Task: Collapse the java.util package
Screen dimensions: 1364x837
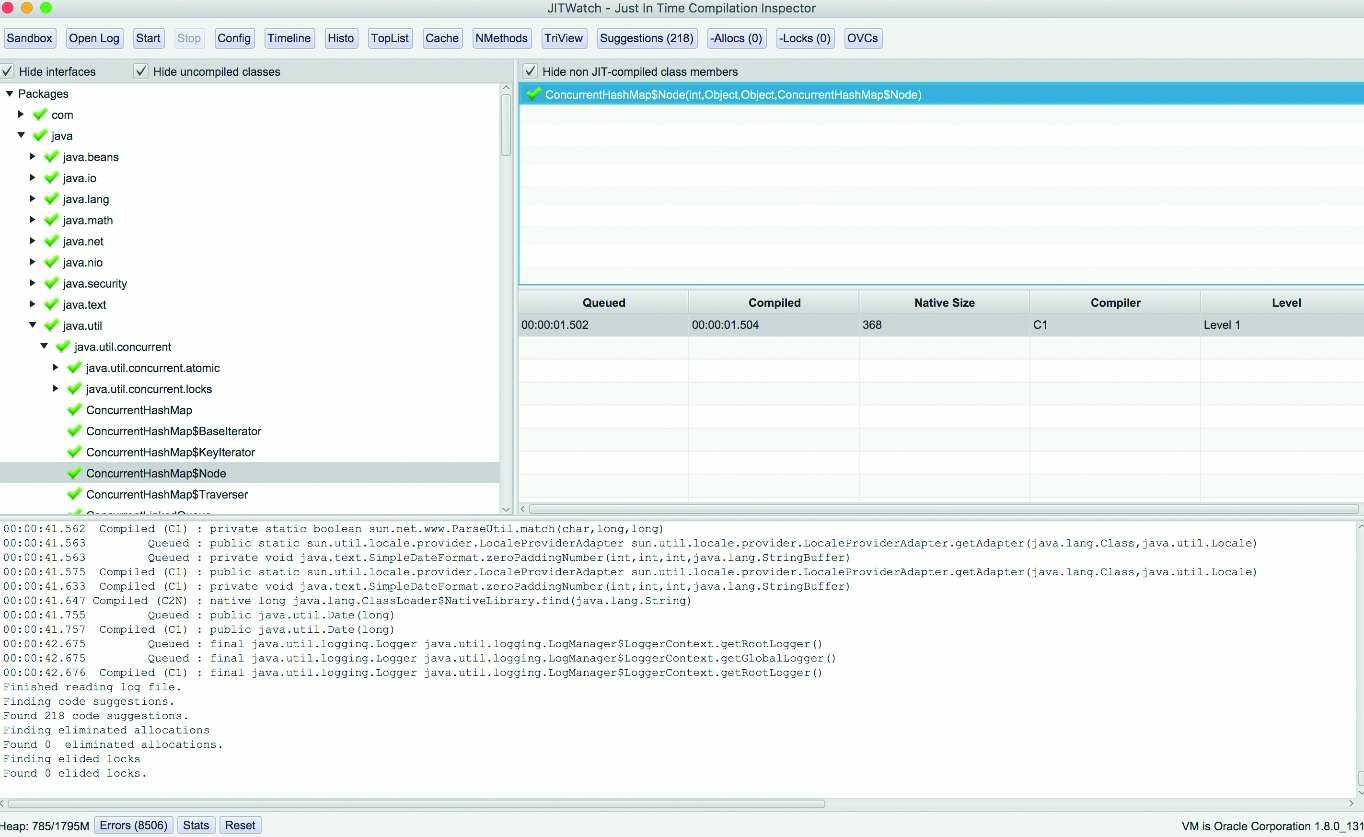Action: 33,325
